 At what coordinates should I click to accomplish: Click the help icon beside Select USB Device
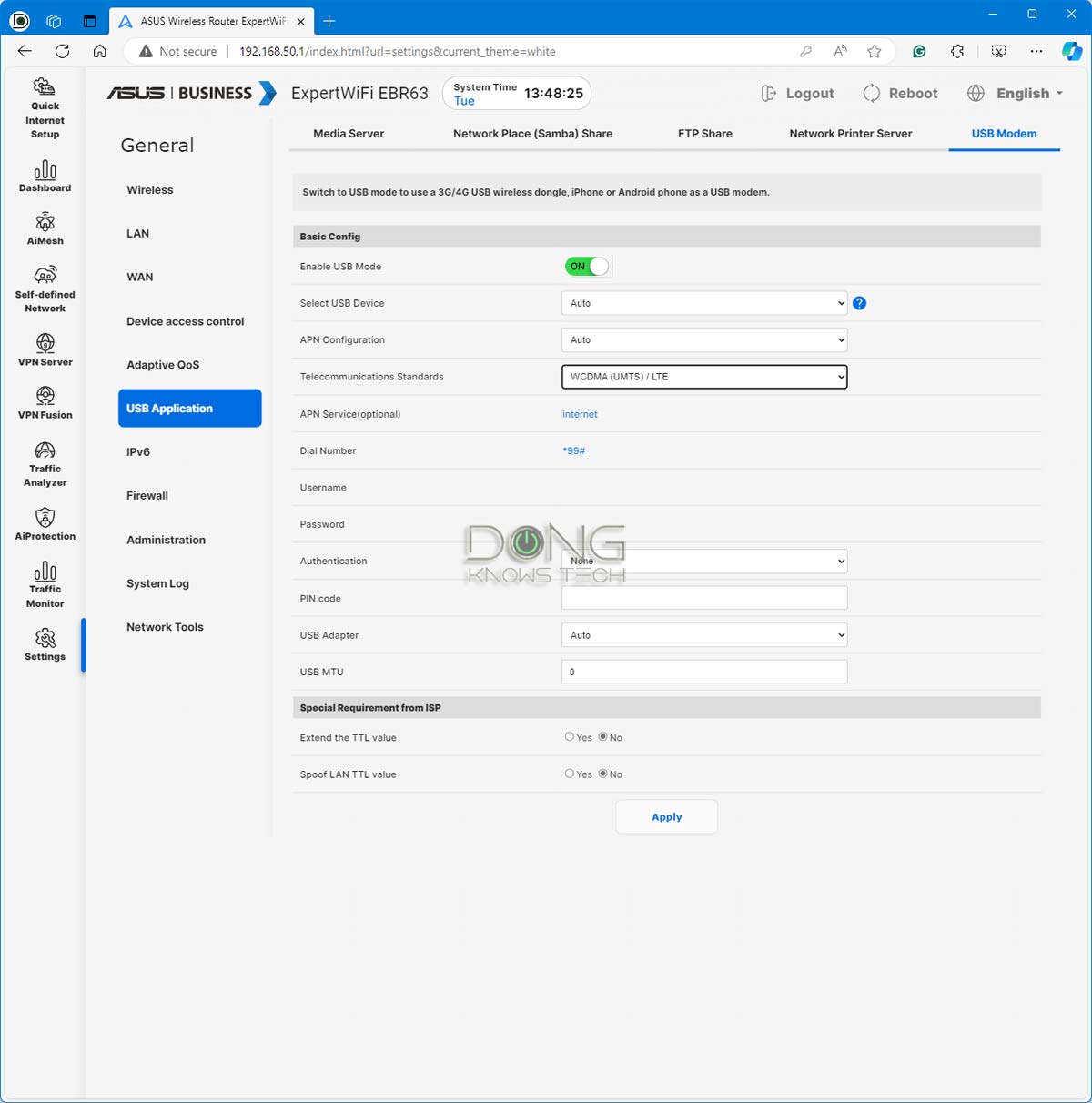tap(859, 303)
